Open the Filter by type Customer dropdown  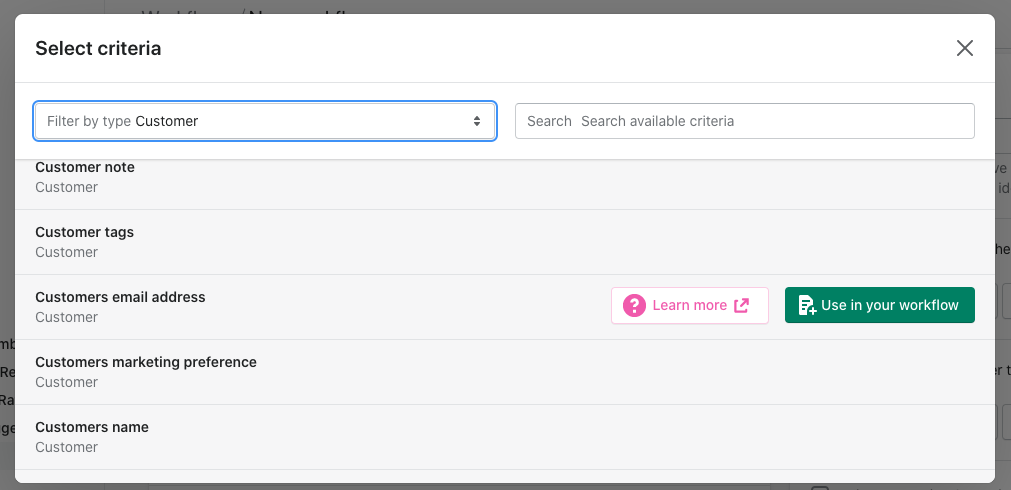(265, 121)
